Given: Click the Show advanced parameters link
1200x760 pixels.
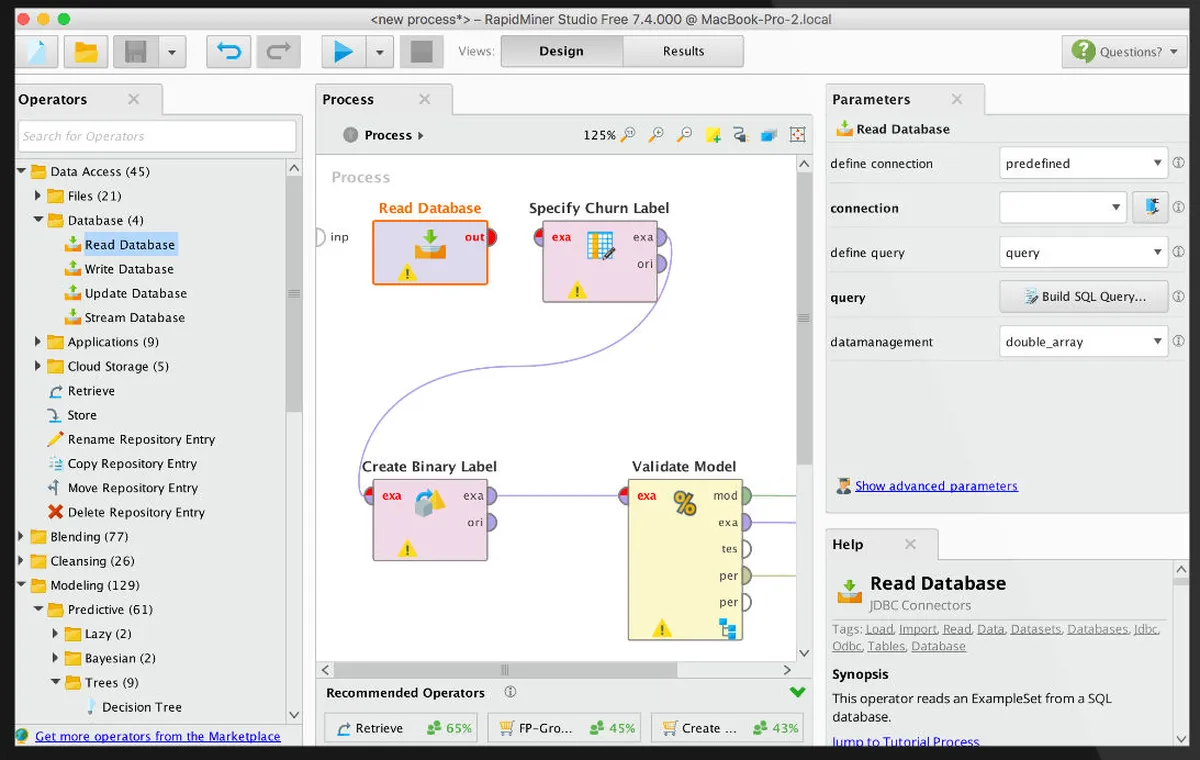Looking at the screenshot, I should pyautogui.click(x=936, y=486).
